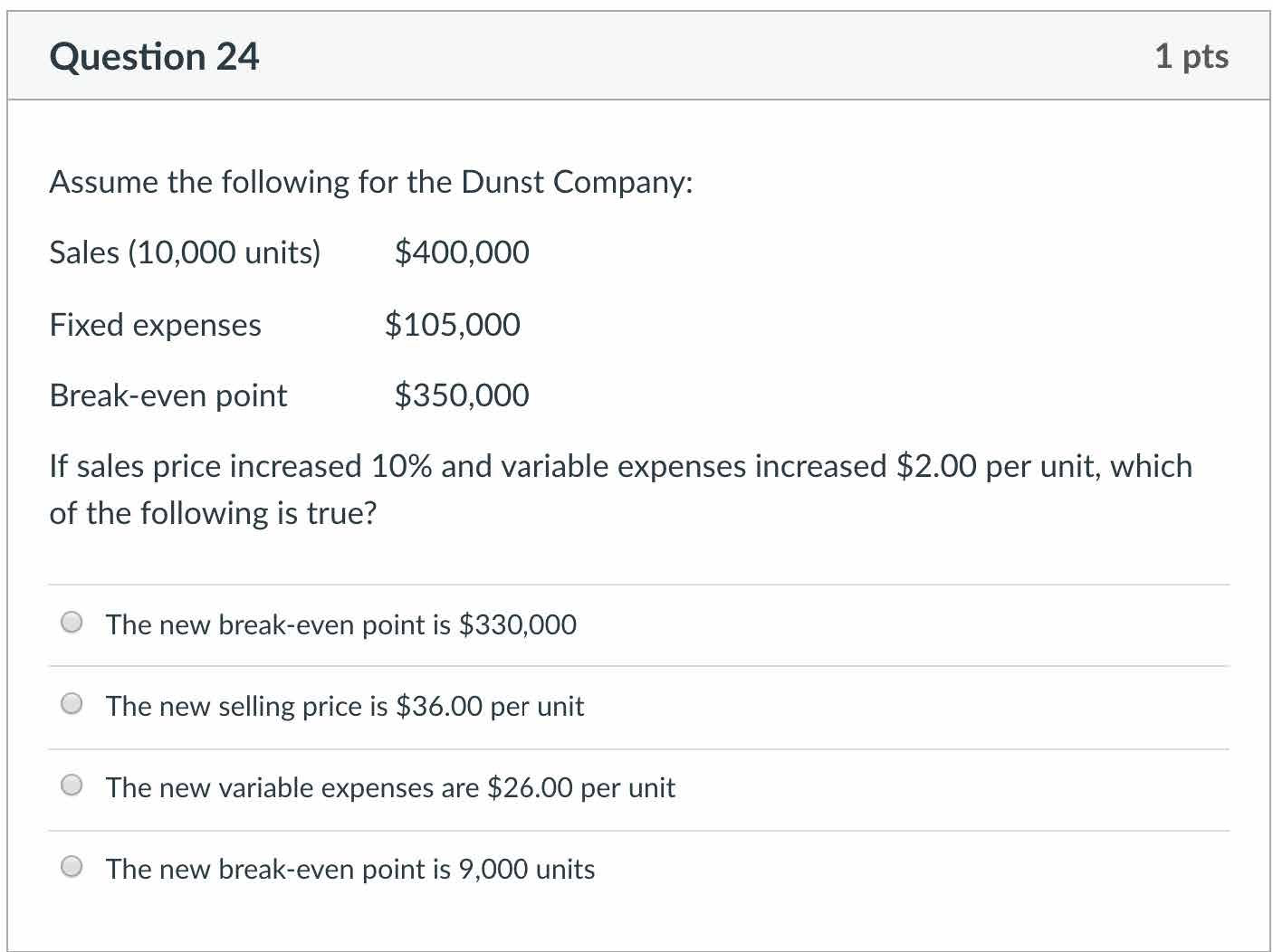Image resolution: width=1273 pixels, height=952 pixels.
Task: Choose the $36.00 selling price radio button
Action: click(72, 704)
